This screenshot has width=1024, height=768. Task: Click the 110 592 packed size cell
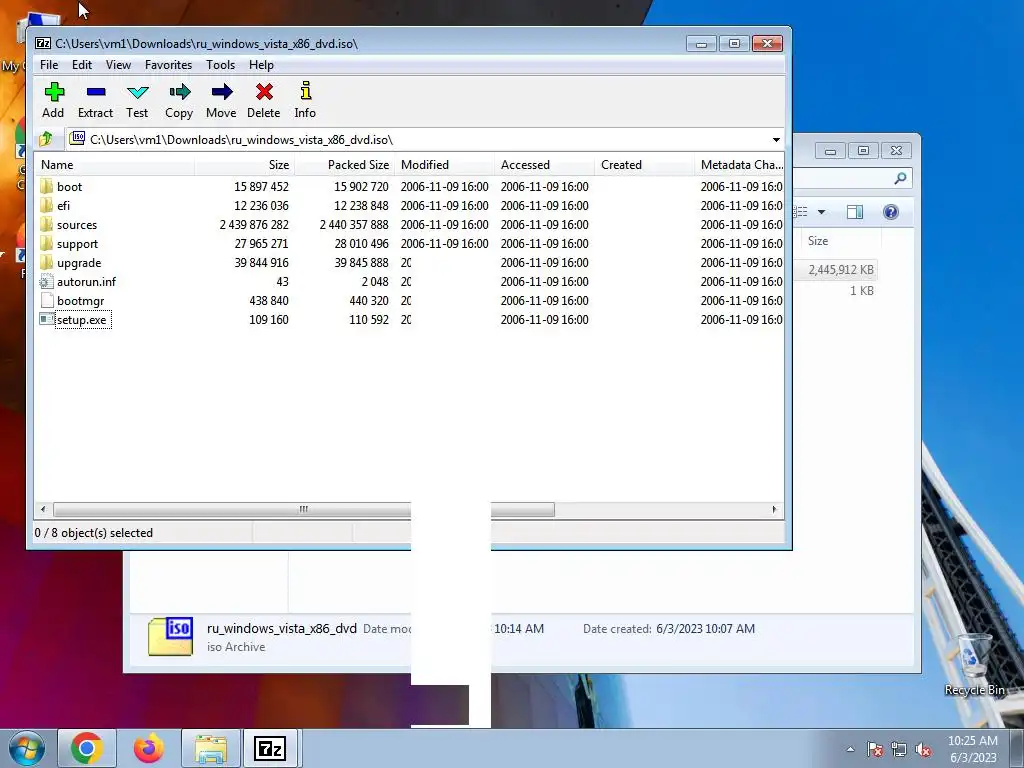(x=368, y=319)
